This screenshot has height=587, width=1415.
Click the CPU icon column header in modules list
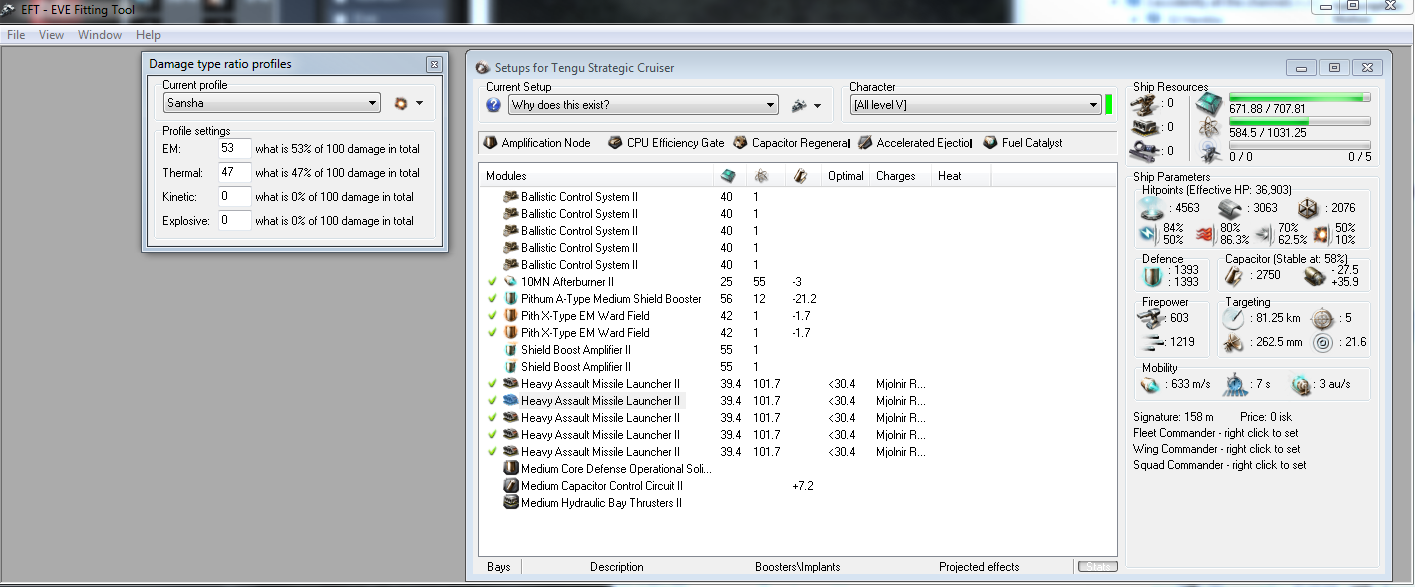(728, 176)
